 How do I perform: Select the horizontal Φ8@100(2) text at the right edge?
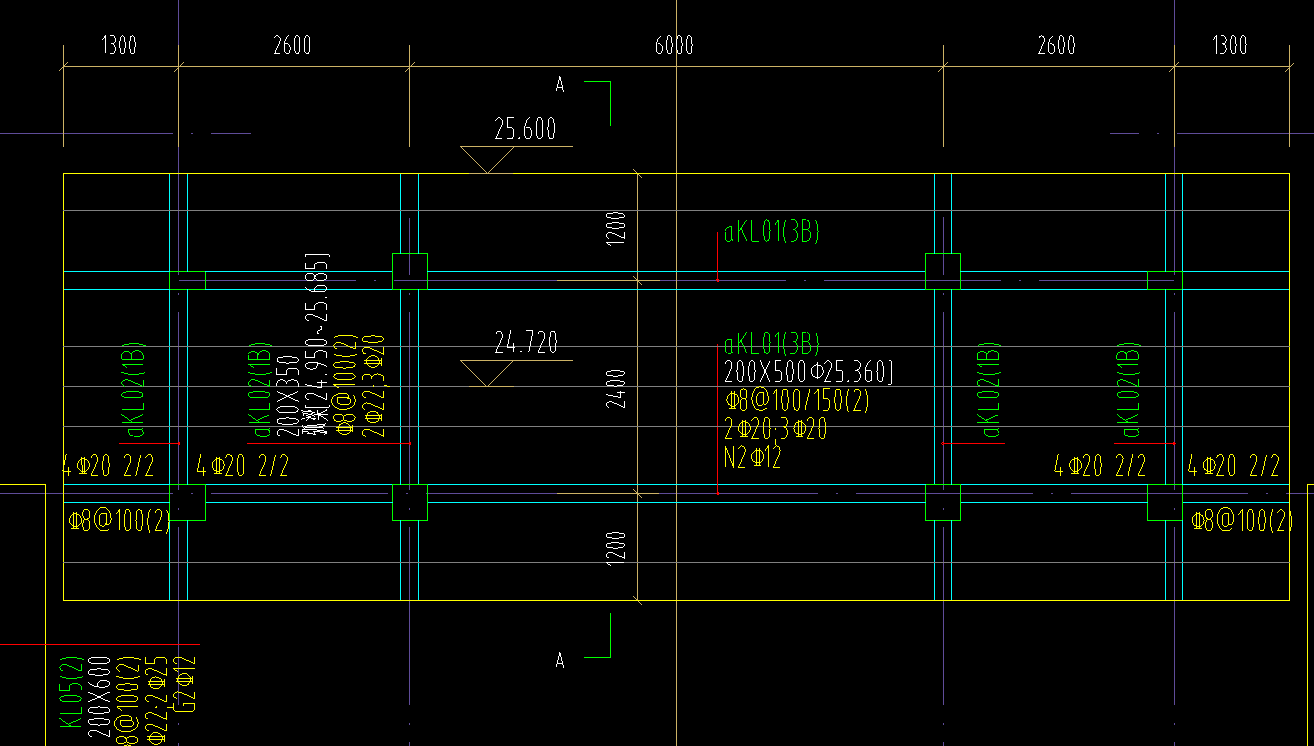(x=1243, y=521)
